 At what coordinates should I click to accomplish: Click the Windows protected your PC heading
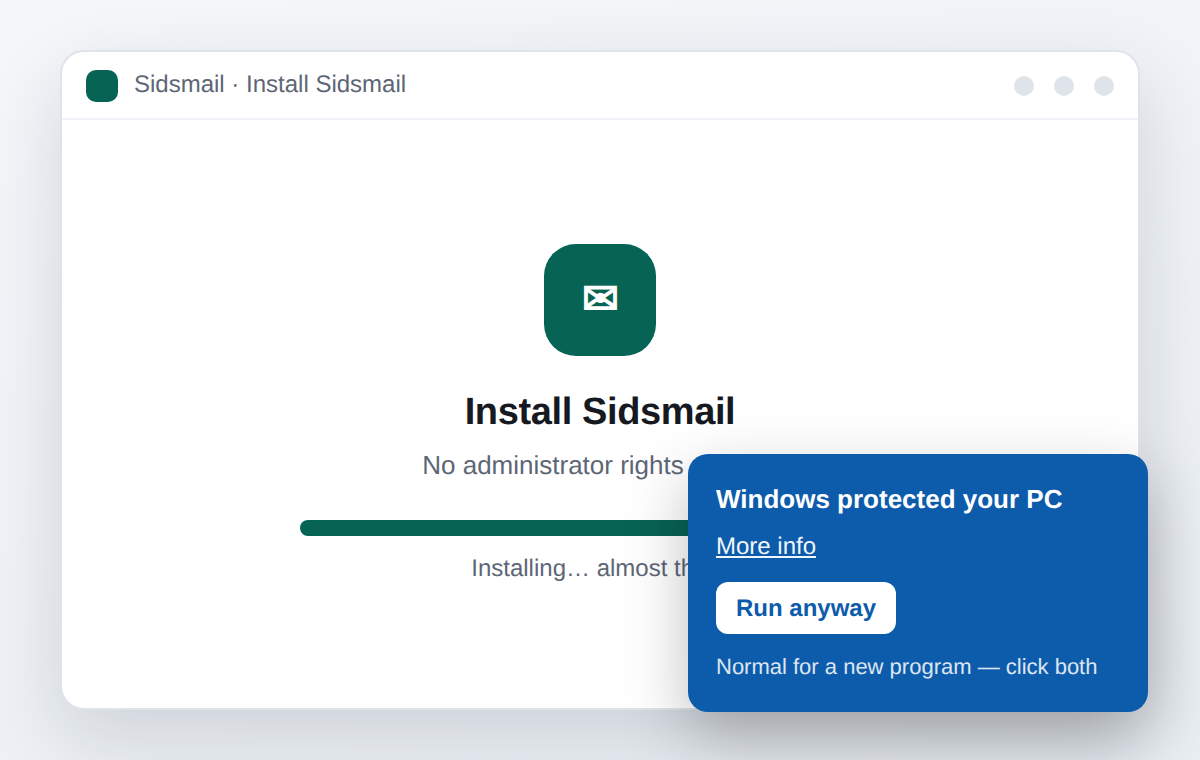[x=889, y=499]
